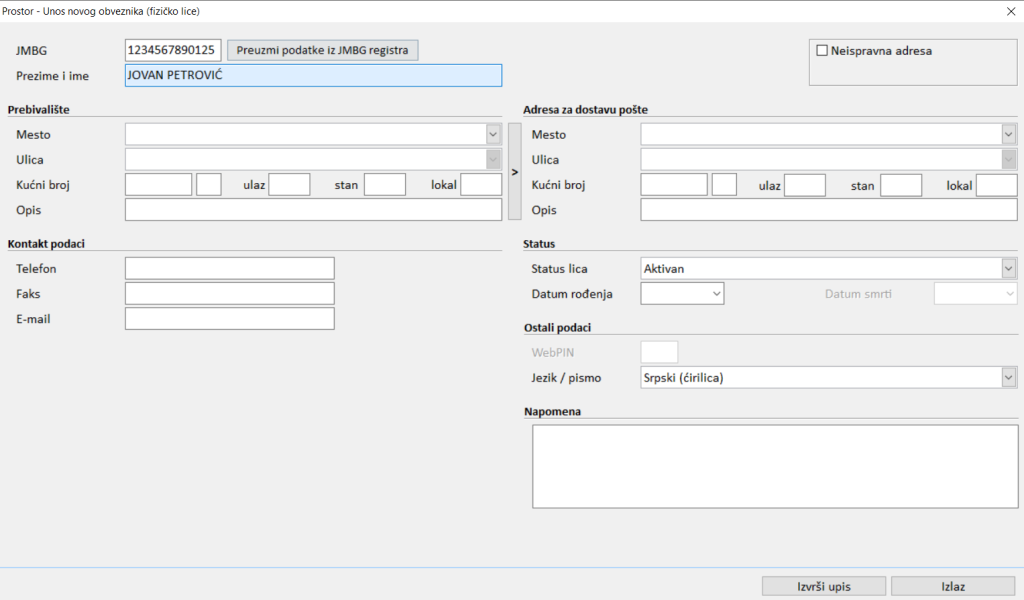Viewport: 1024px width, 600px height.
Task: Click Preuzmi podatke iz JMBG registra
Action: tap(323, 50)
